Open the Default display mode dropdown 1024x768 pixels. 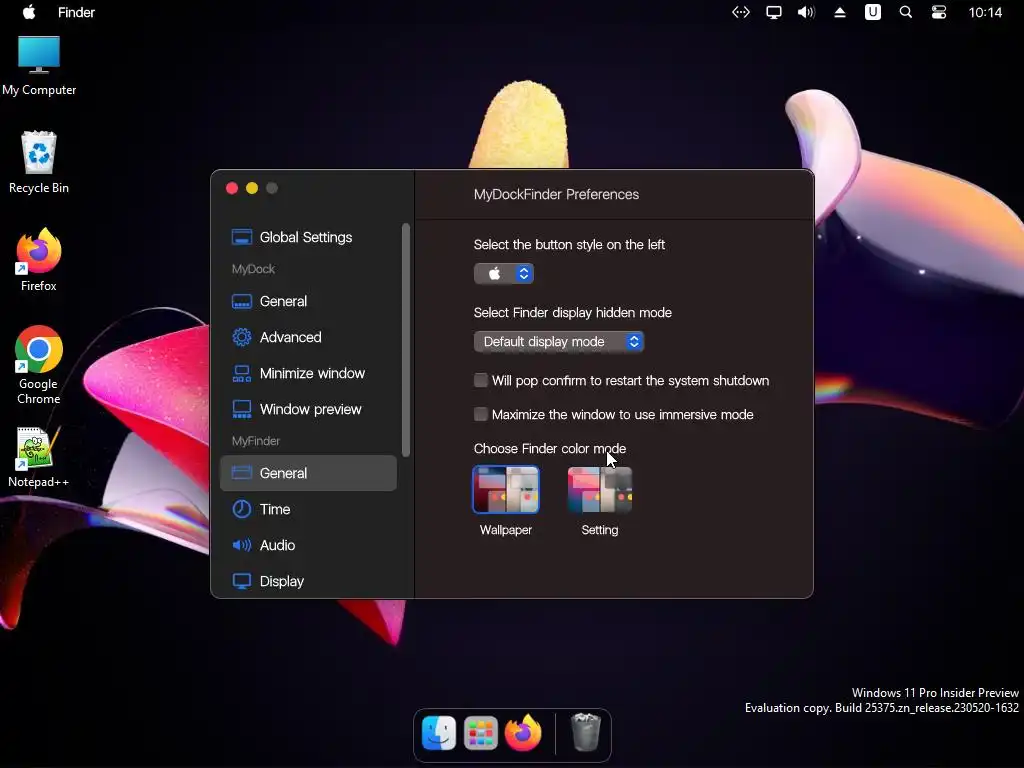(559, 342)
